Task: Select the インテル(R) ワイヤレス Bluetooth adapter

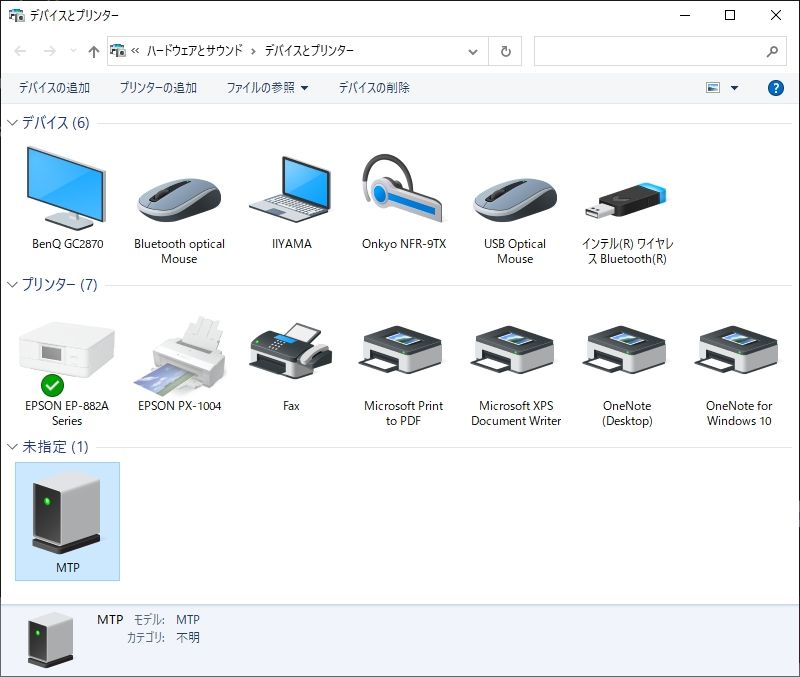Action: click(626, 200)
